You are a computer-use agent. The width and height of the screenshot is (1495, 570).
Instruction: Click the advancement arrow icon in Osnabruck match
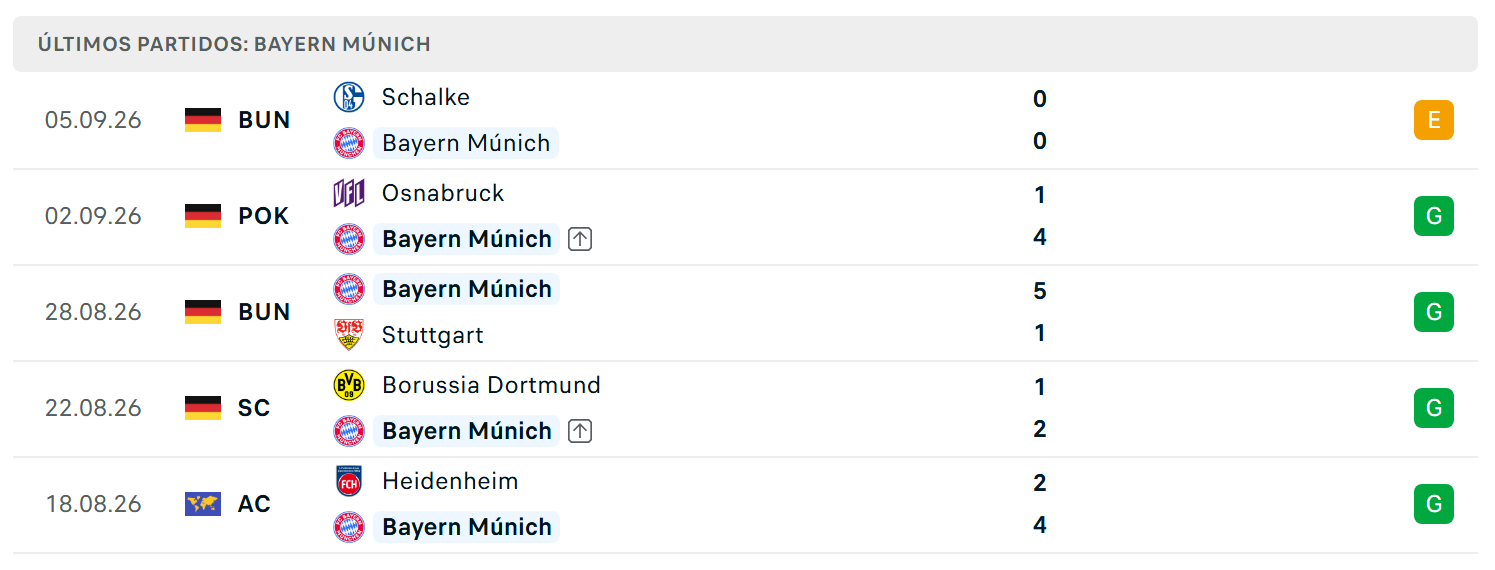580,239
